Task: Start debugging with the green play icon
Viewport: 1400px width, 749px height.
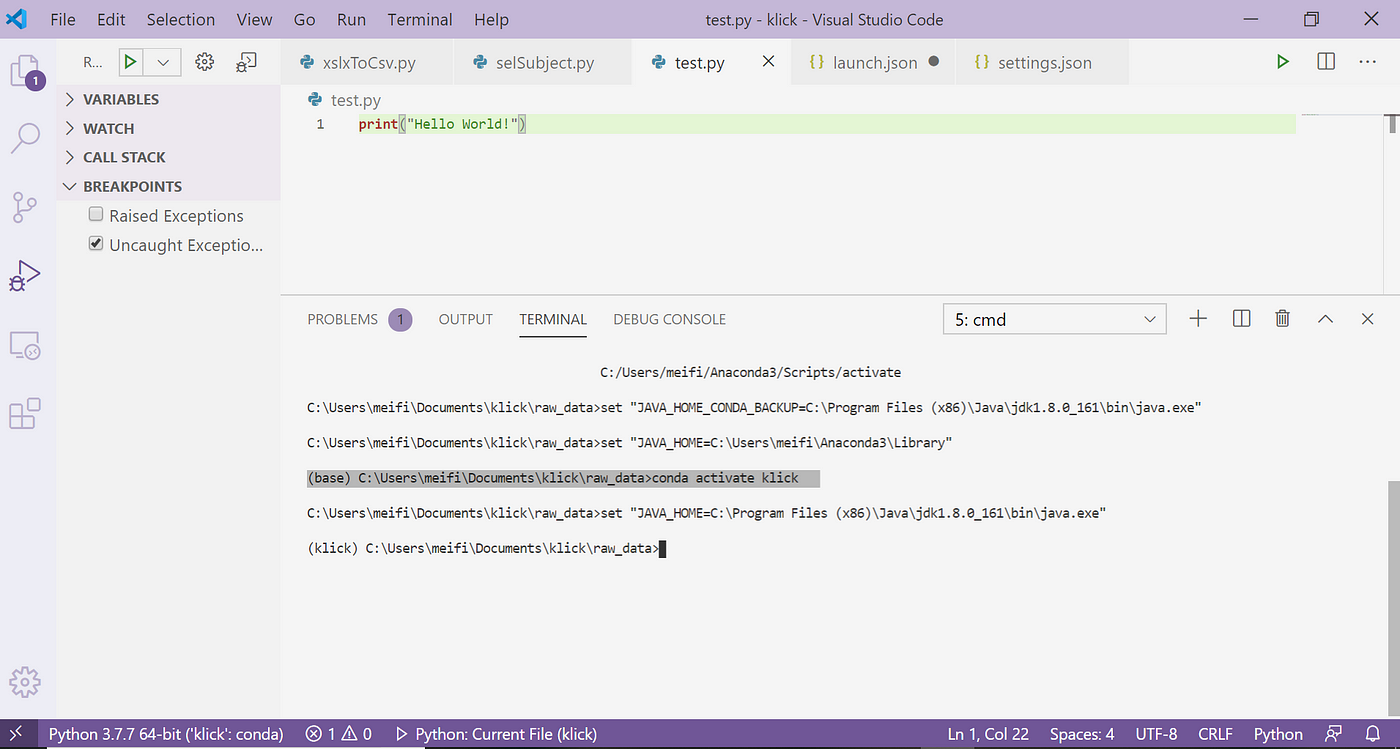Action: 130,61
